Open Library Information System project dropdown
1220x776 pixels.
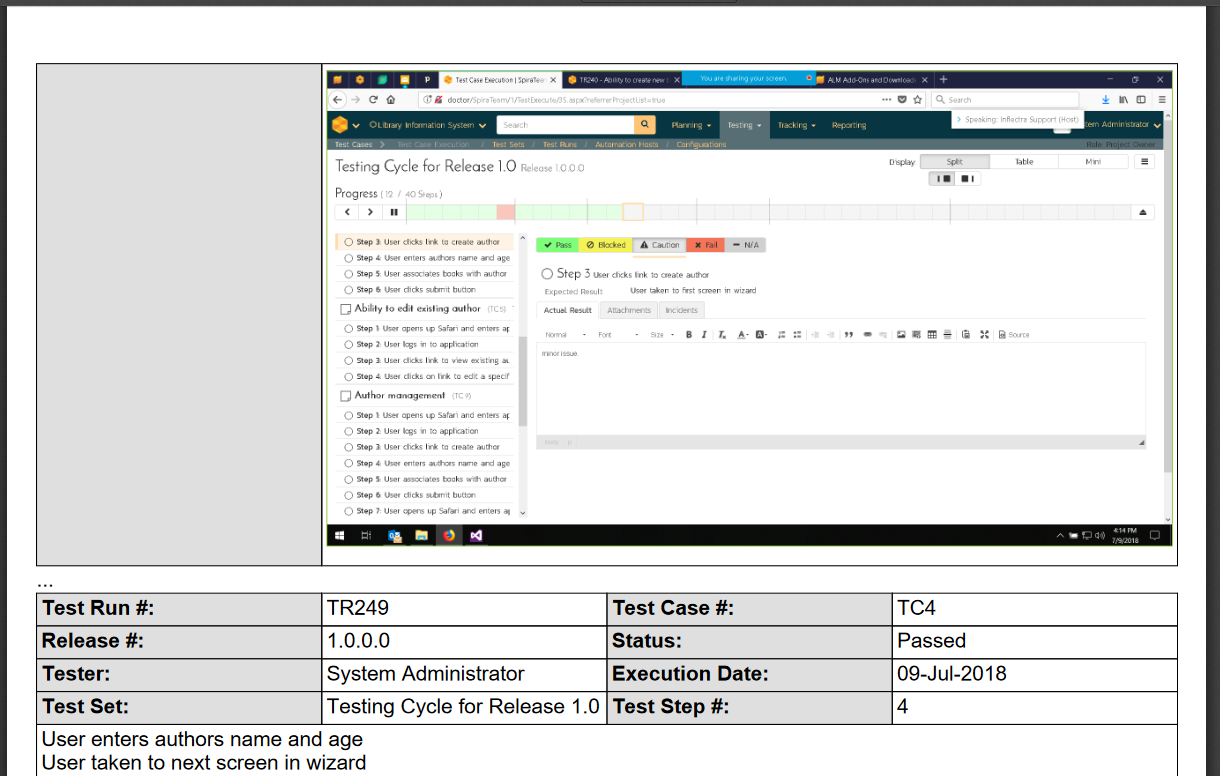(x=427, y=125)
